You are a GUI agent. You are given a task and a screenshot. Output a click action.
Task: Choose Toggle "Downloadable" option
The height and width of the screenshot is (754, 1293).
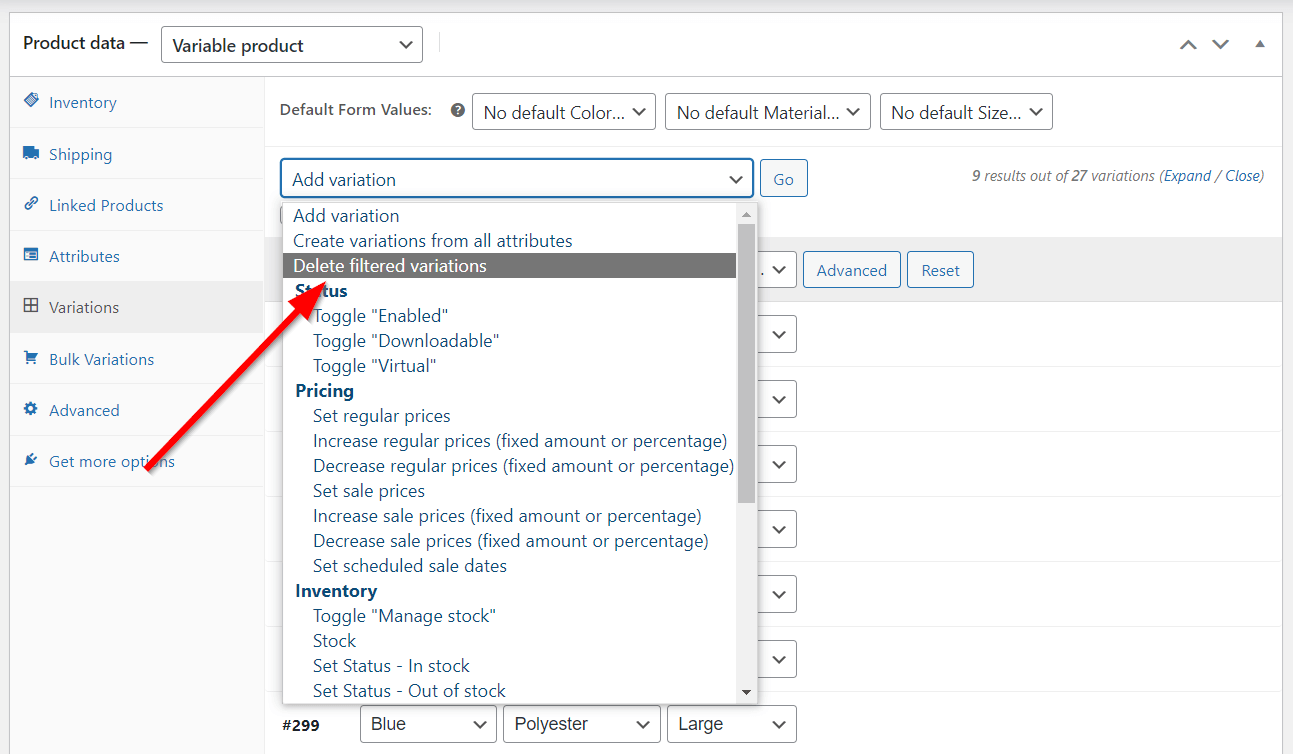(x=510, y=340)
